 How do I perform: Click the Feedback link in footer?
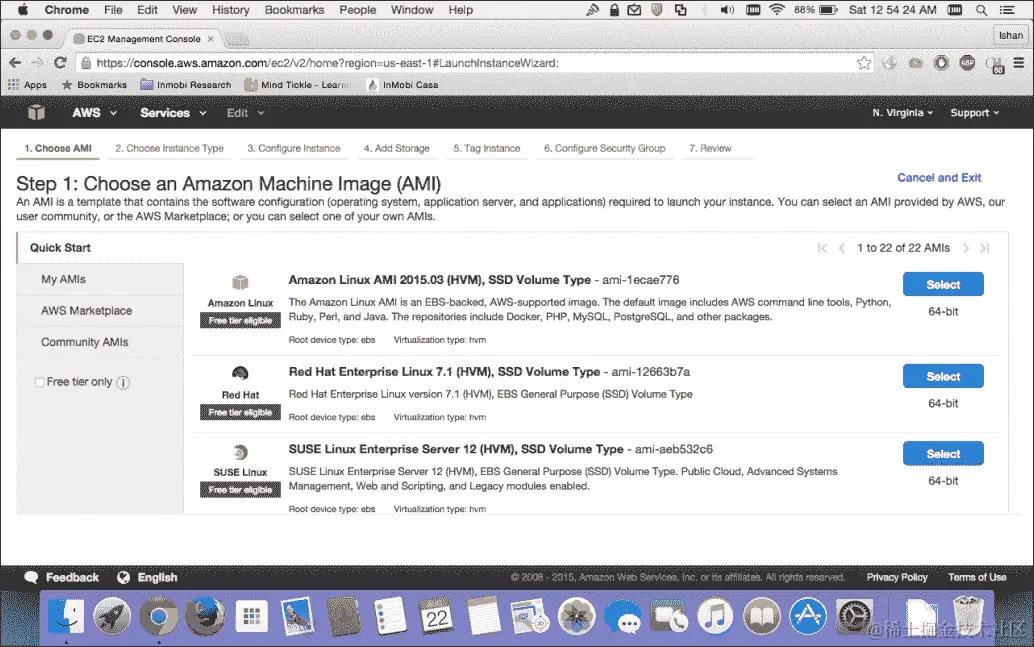[x=72, y=577]
